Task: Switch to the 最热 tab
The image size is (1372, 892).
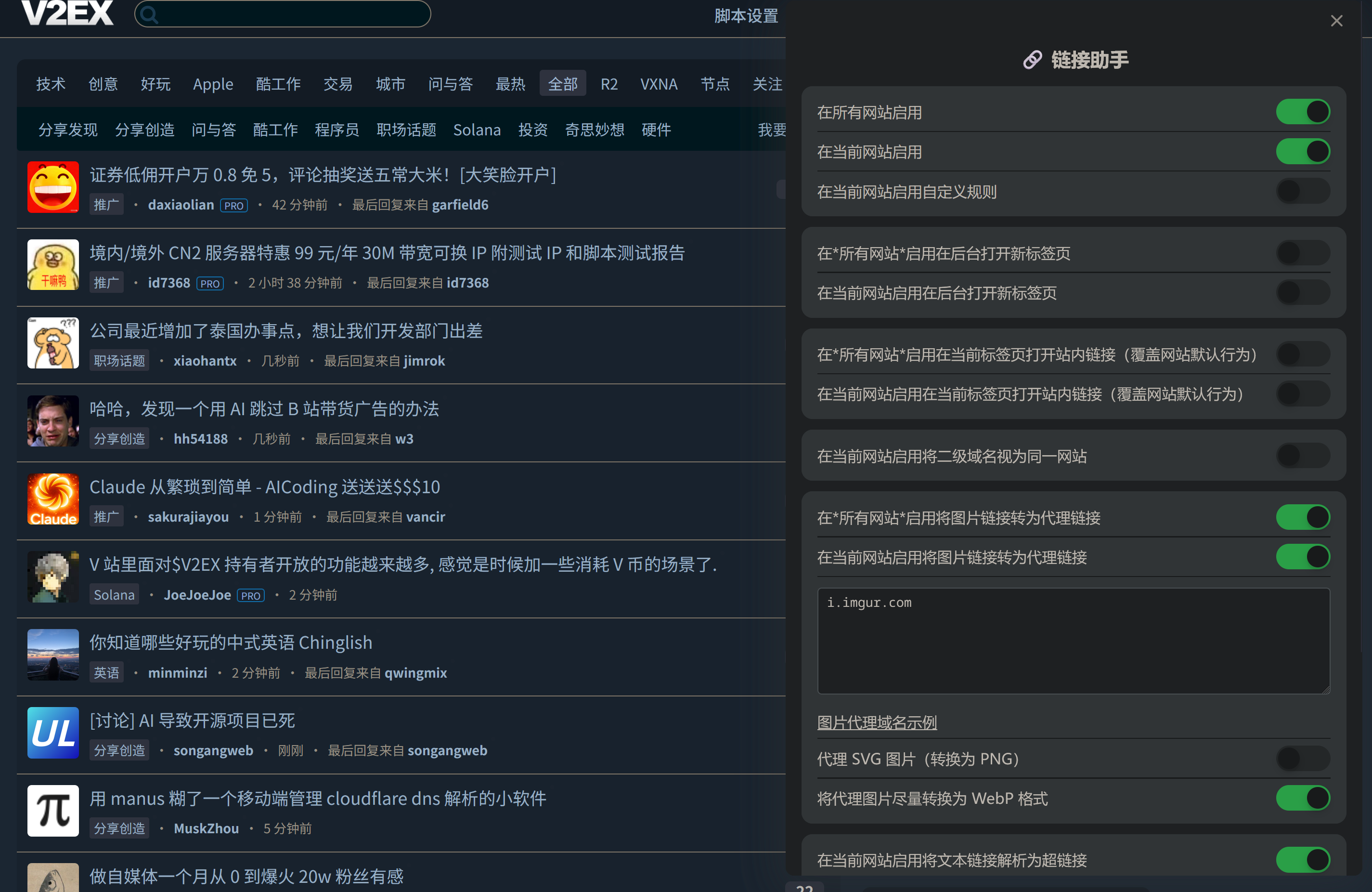Action: click(511, 84)
